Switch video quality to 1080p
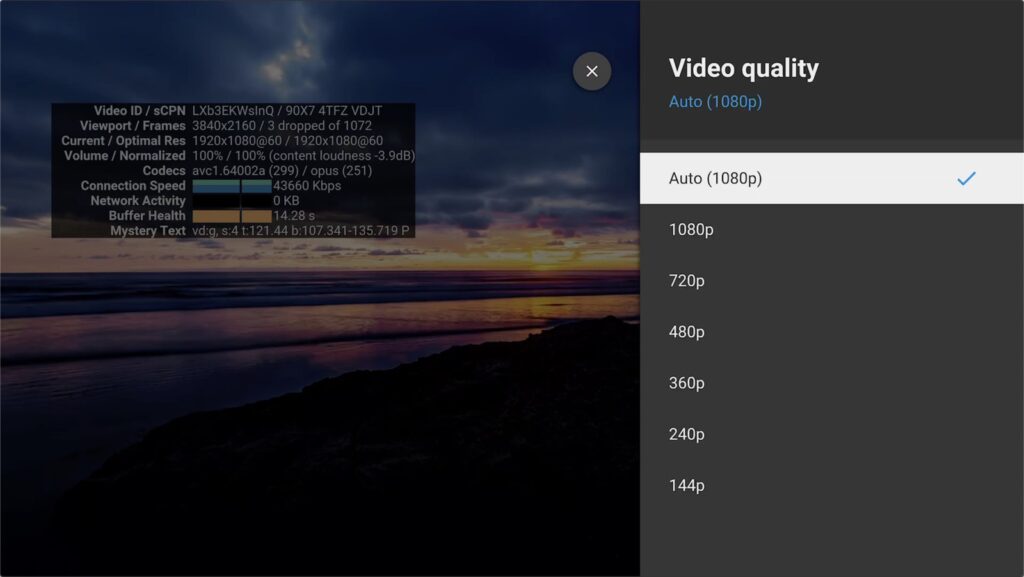This screenshot has width=1024, height=577. [x=691, y=230]
